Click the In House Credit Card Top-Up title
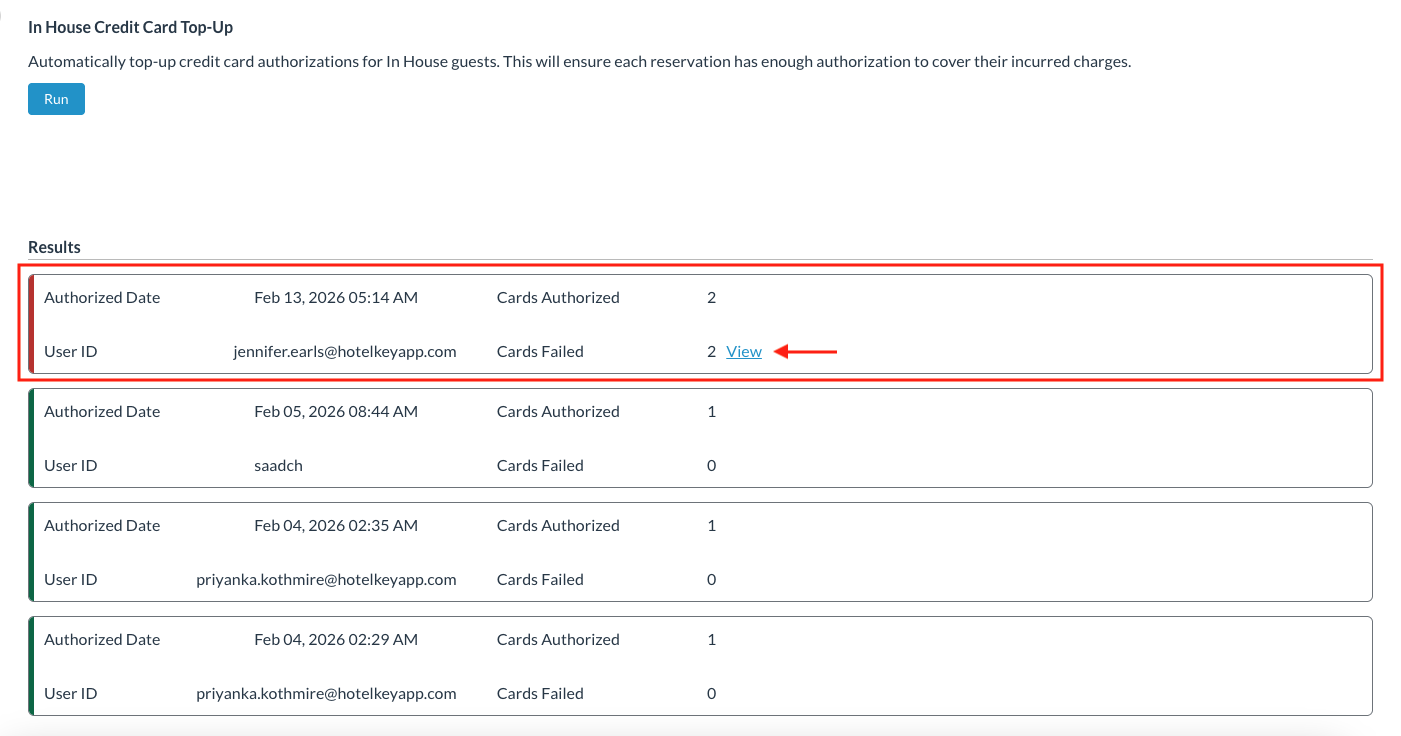 coord(130,28)
